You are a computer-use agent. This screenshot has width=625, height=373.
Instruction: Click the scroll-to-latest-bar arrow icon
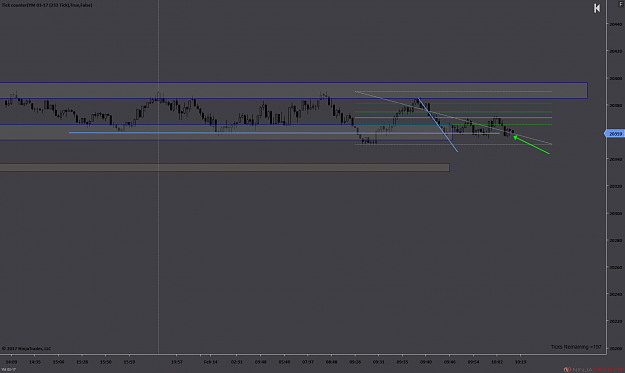click(597, 8)
